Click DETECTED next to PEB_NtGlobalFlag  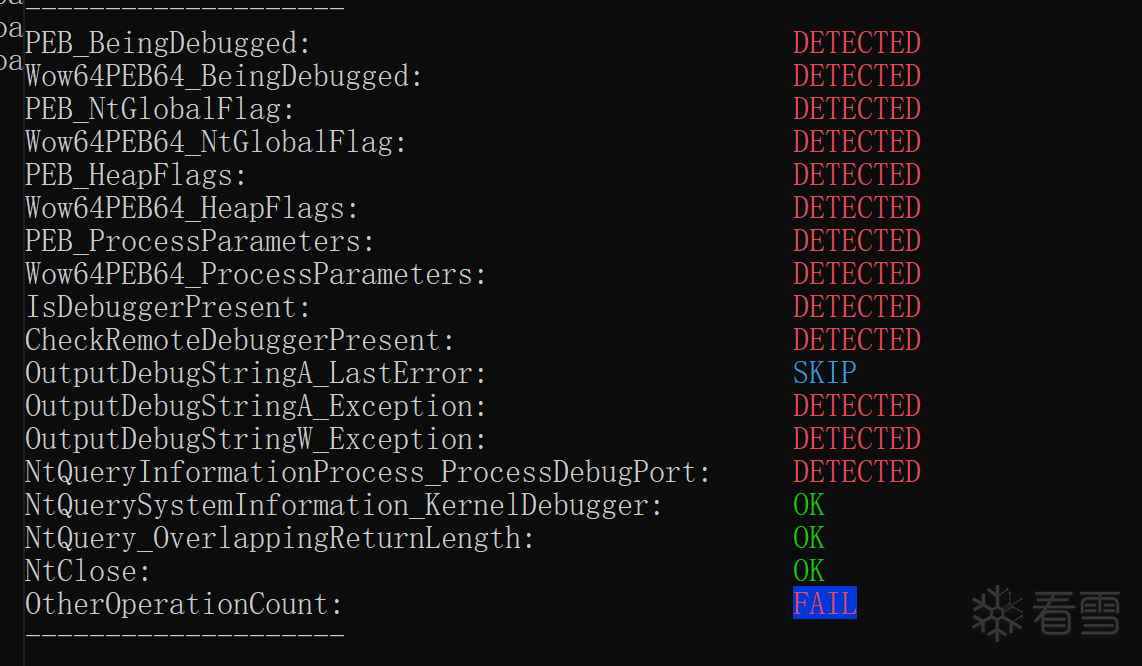coord(857,109)
